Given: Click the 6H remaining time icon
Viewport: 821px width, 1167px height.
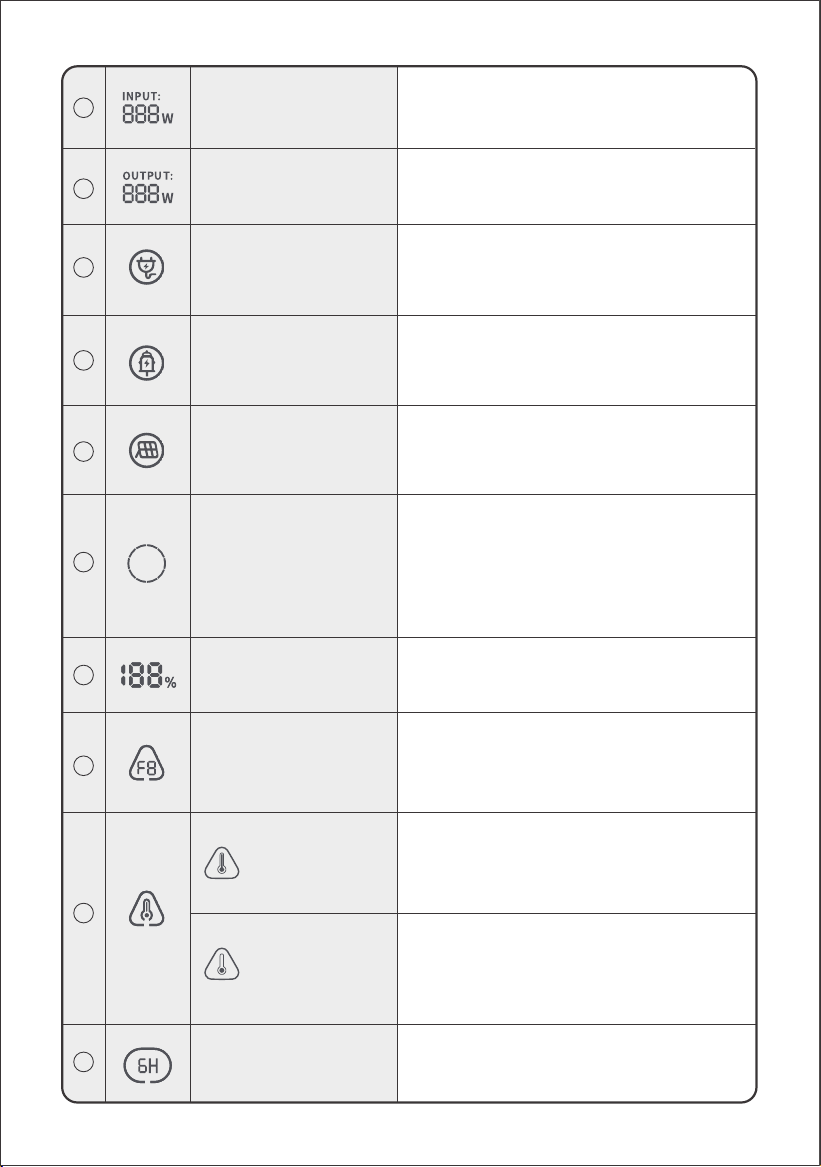Looking at the screenshot, I should pyautogui.click(x=147, y=1065).
